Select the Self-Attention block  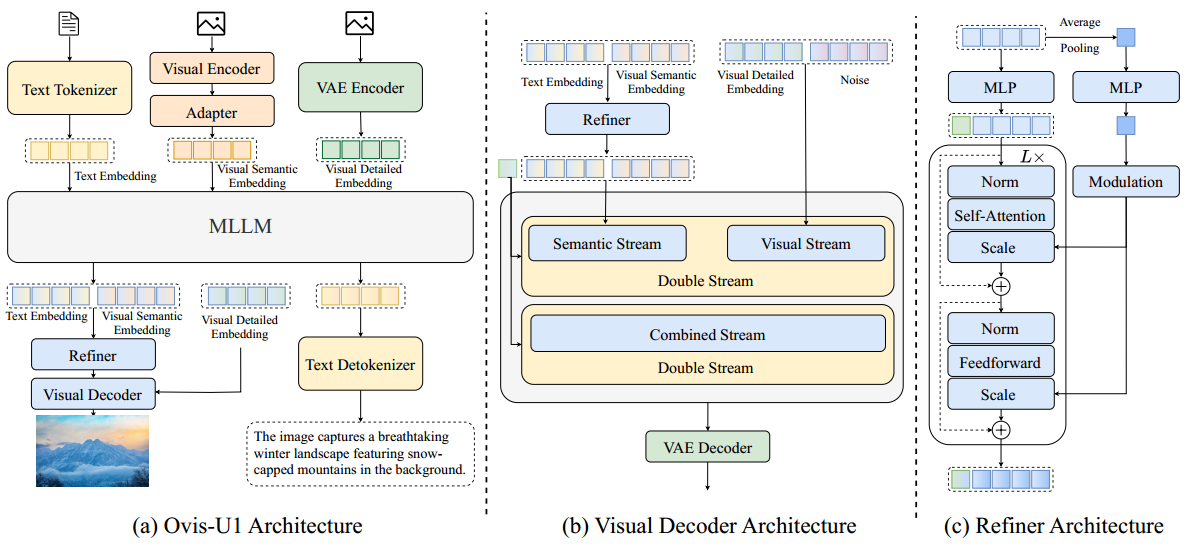pyautogui.click(x=1001, y=216)
